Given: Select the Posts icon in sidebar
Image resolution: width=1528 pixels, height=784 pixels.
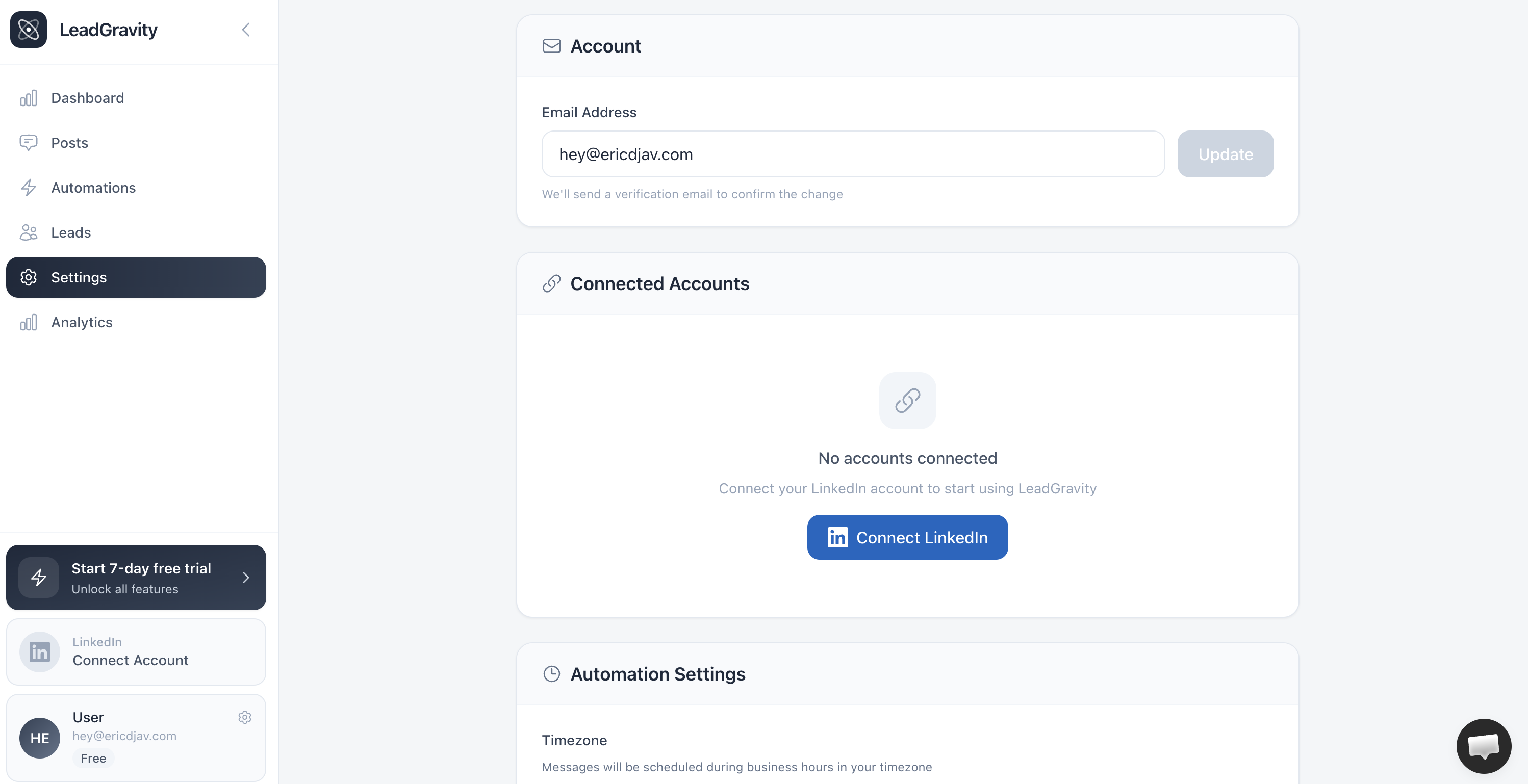Looking at the screenshot, I should coord(28,142).
